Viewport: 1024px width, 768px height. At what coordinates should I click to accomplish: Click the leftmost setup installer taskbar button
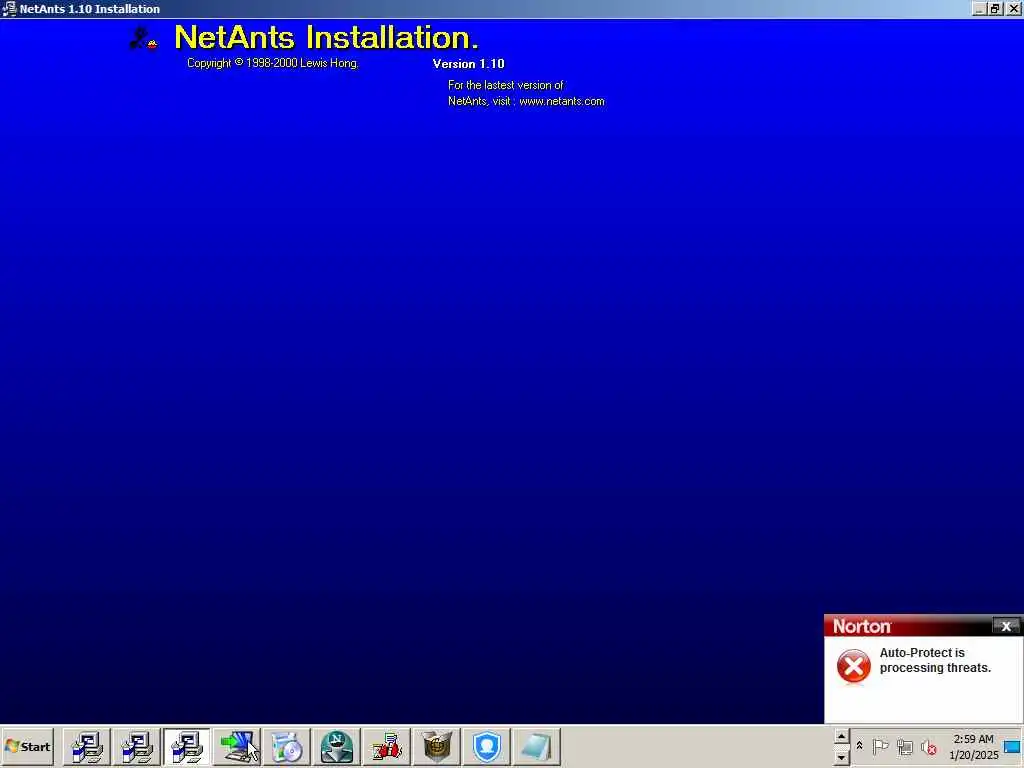[x=87, y=747]
